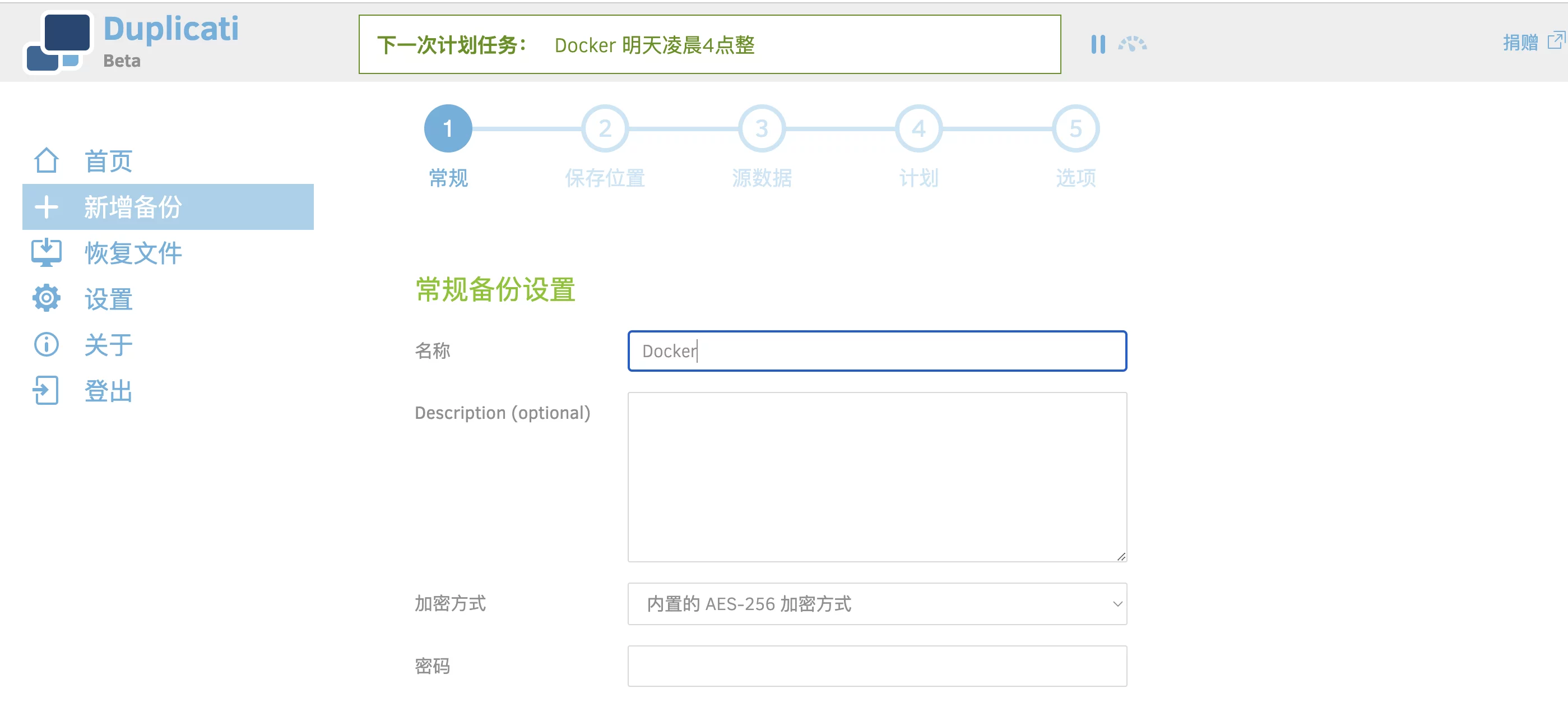Go to step 3 源数据
This screenshot has width=1568, height=702.
tap(762, 129)
